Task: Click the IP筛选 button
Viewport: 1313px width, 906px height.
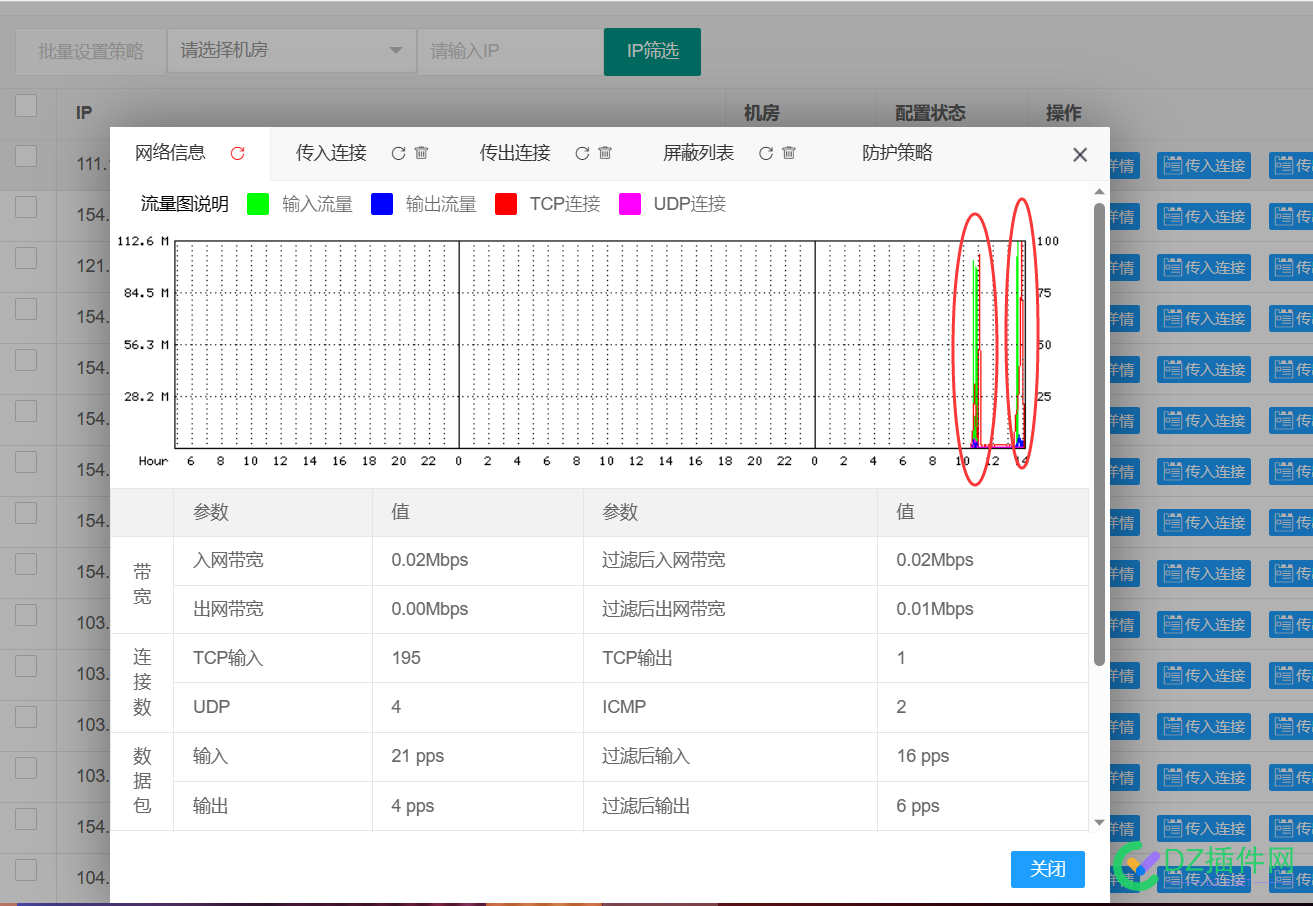Action: 652,51
